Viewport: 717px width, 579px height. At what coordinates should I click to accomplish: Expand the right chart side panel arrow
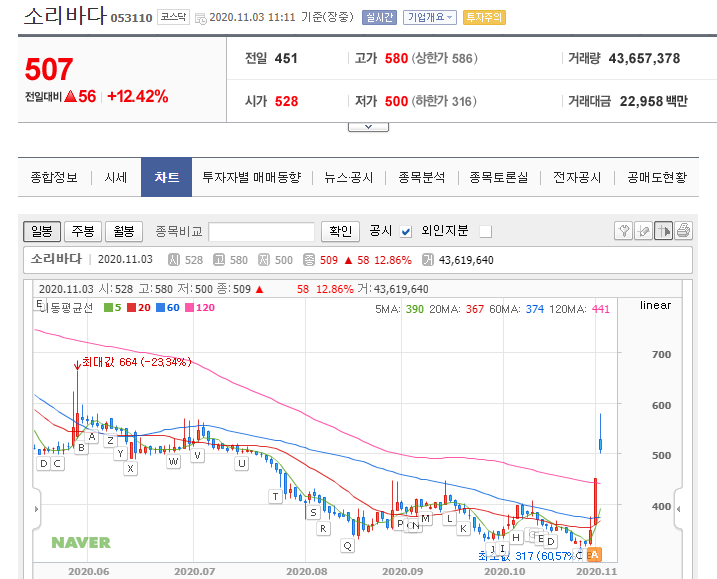(x=678, y=509)
